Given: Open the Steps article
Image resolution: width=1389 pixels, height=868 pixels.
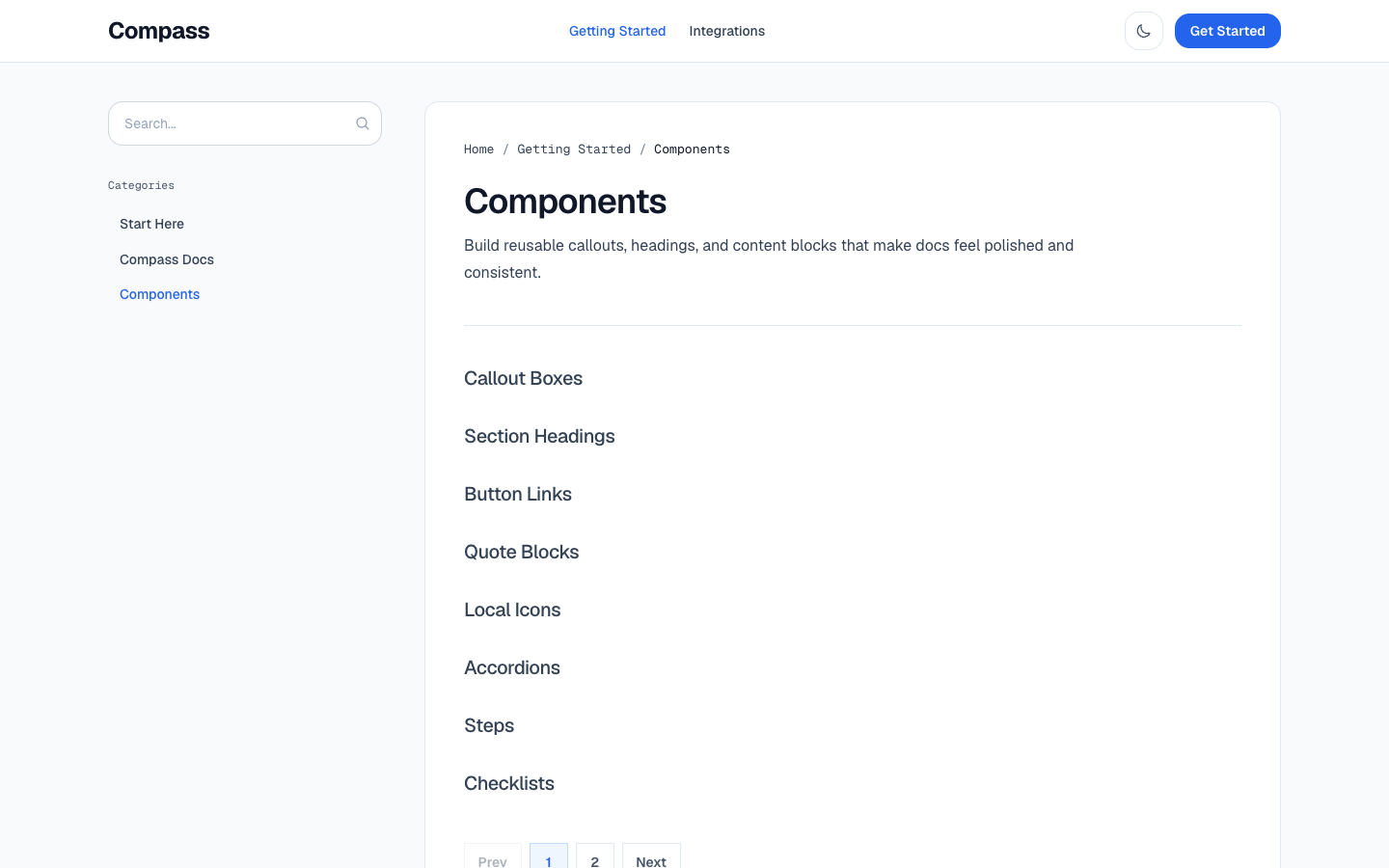Looking at the screenshot, I should tap(489, 725).
